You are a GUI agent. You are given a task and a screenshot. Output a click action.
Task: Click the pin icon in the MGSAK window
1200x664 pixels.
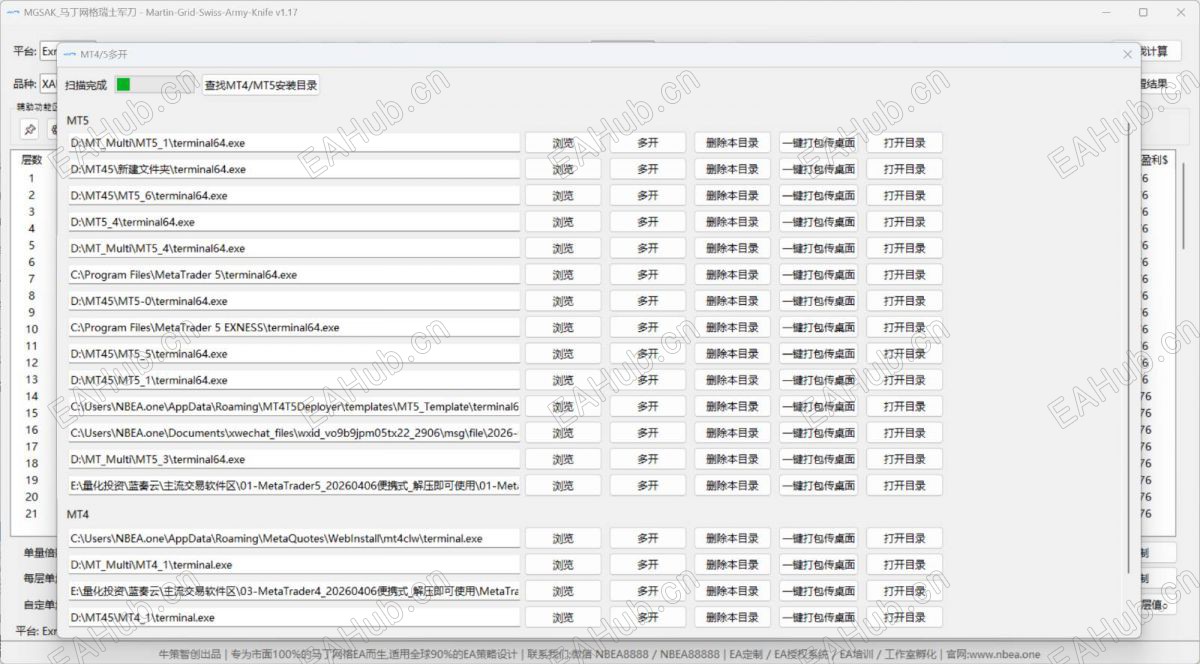click(30, 130)
